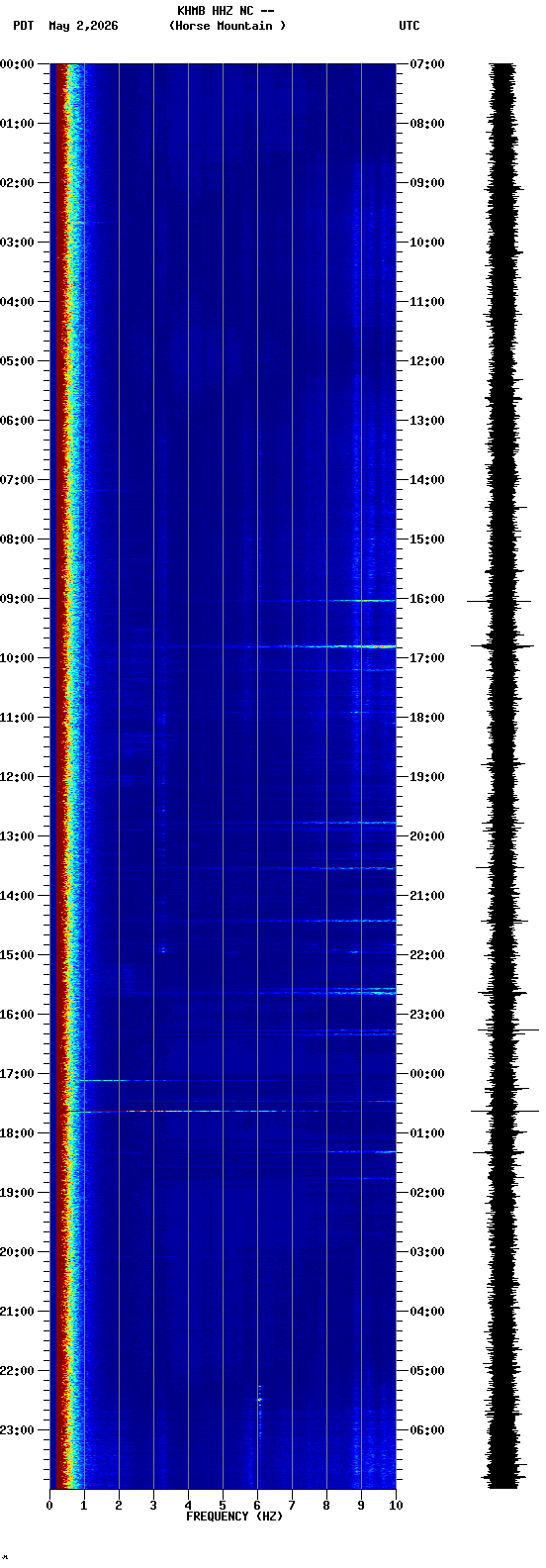Image resolution: width=546 pixels, height=1568 pixels.
Task: Click the 18:00 UTC time label
Action: pyautogui.click(x=427, y=718)
